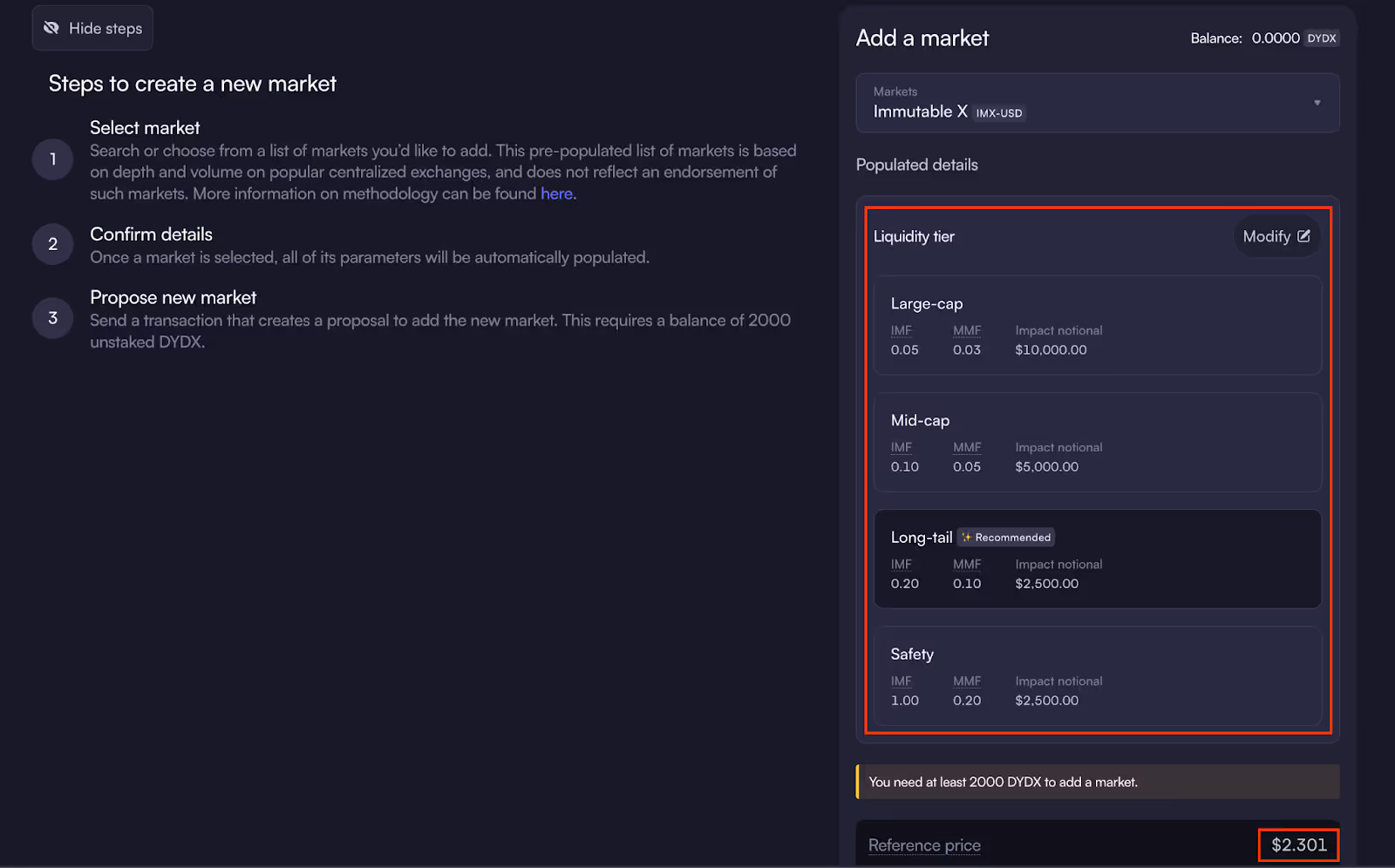Click the Hide steps eye icon
Screen dimensions: 1395x868
51,28
